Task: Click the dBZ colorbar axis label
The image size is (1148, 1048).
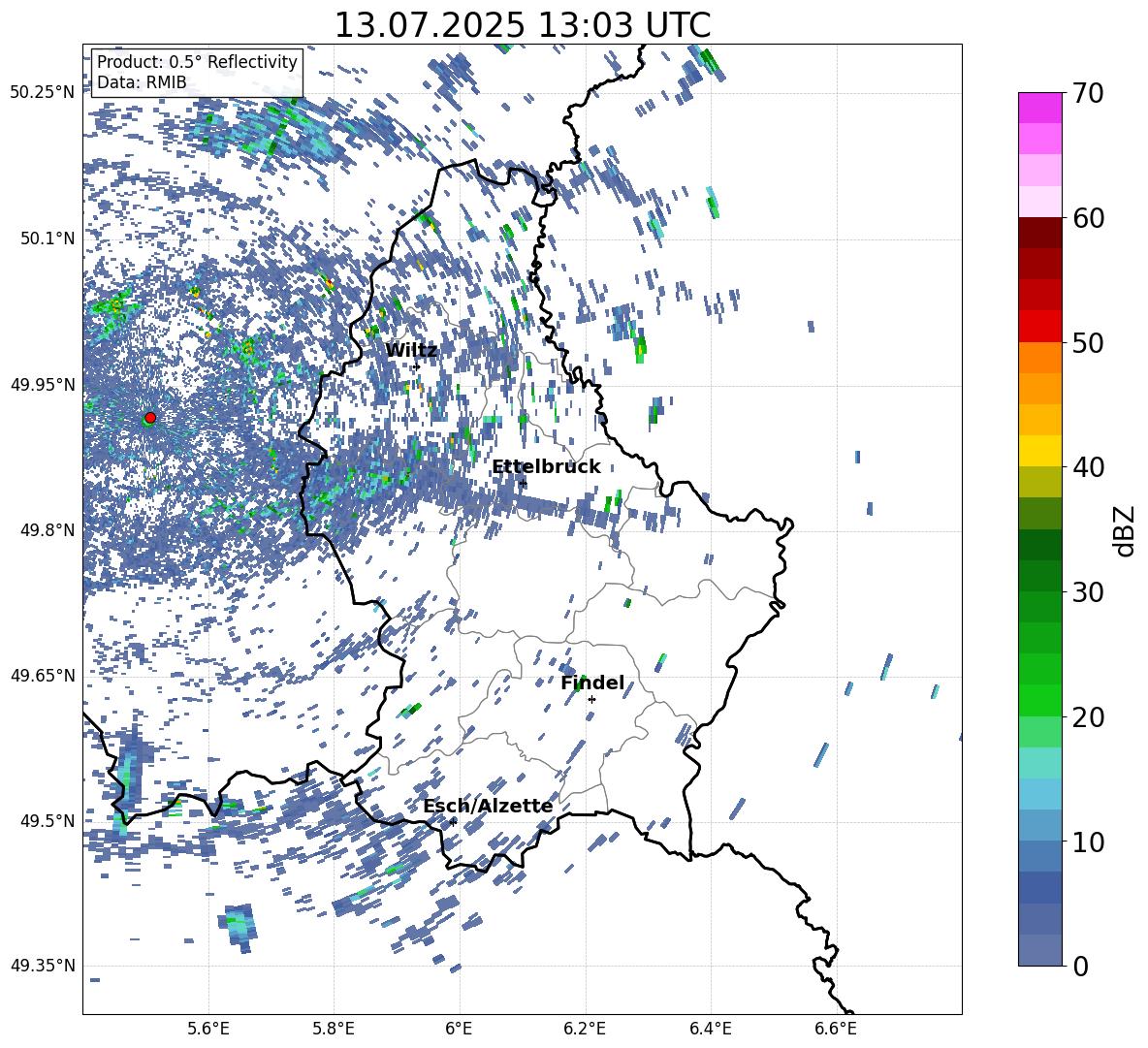Action: (1125, 530)
